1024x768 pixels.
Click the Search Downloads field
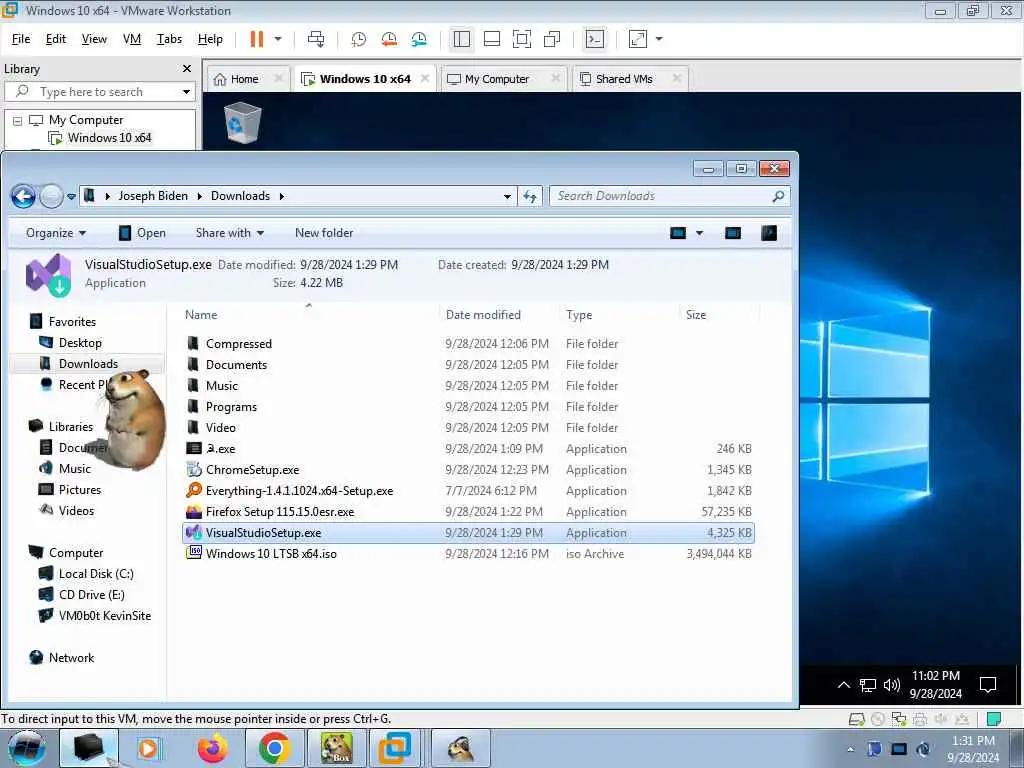(x=669, y=196)
